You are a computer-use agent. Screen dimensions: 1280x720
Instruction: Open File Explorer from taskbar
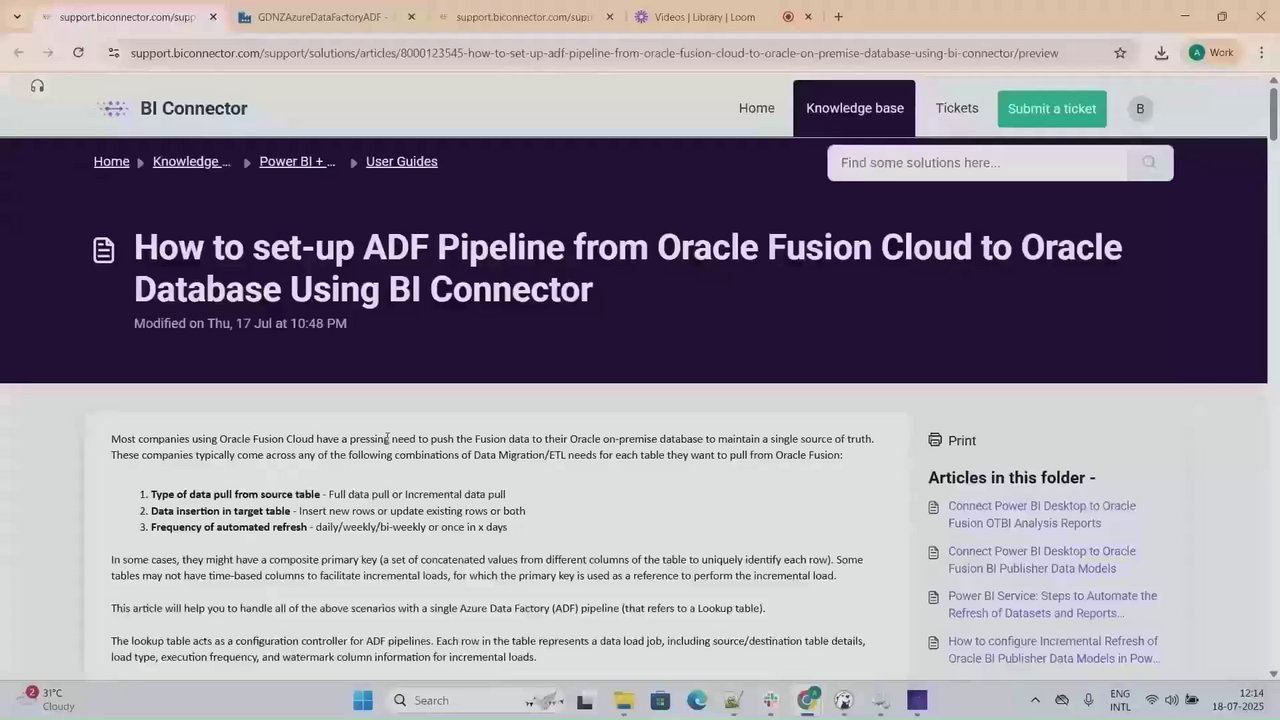[x=623, y=700]
